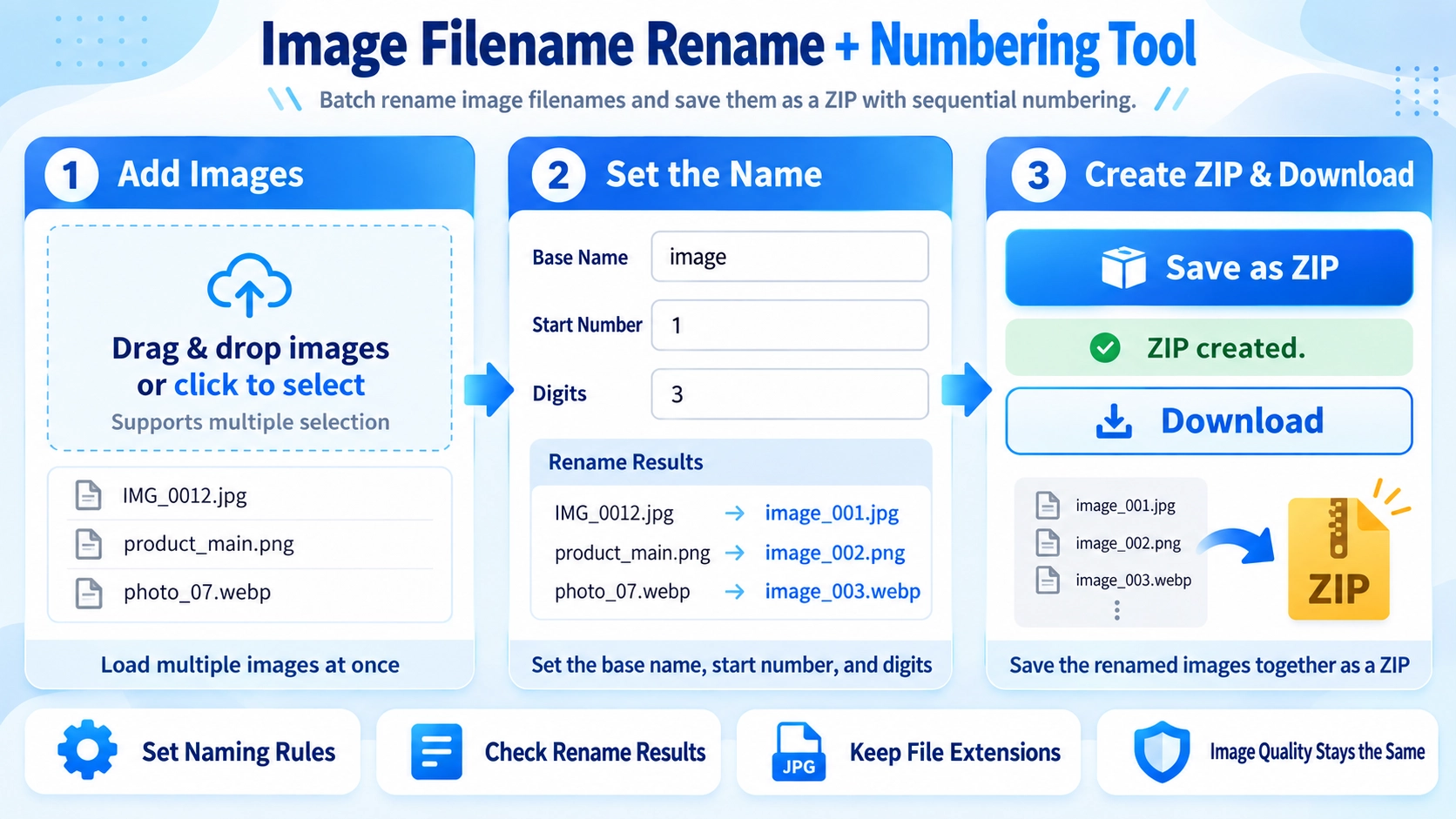1456x819 pixels.
Task: Click photo_07.webp in Rename Results
Action: click(622, 592)
